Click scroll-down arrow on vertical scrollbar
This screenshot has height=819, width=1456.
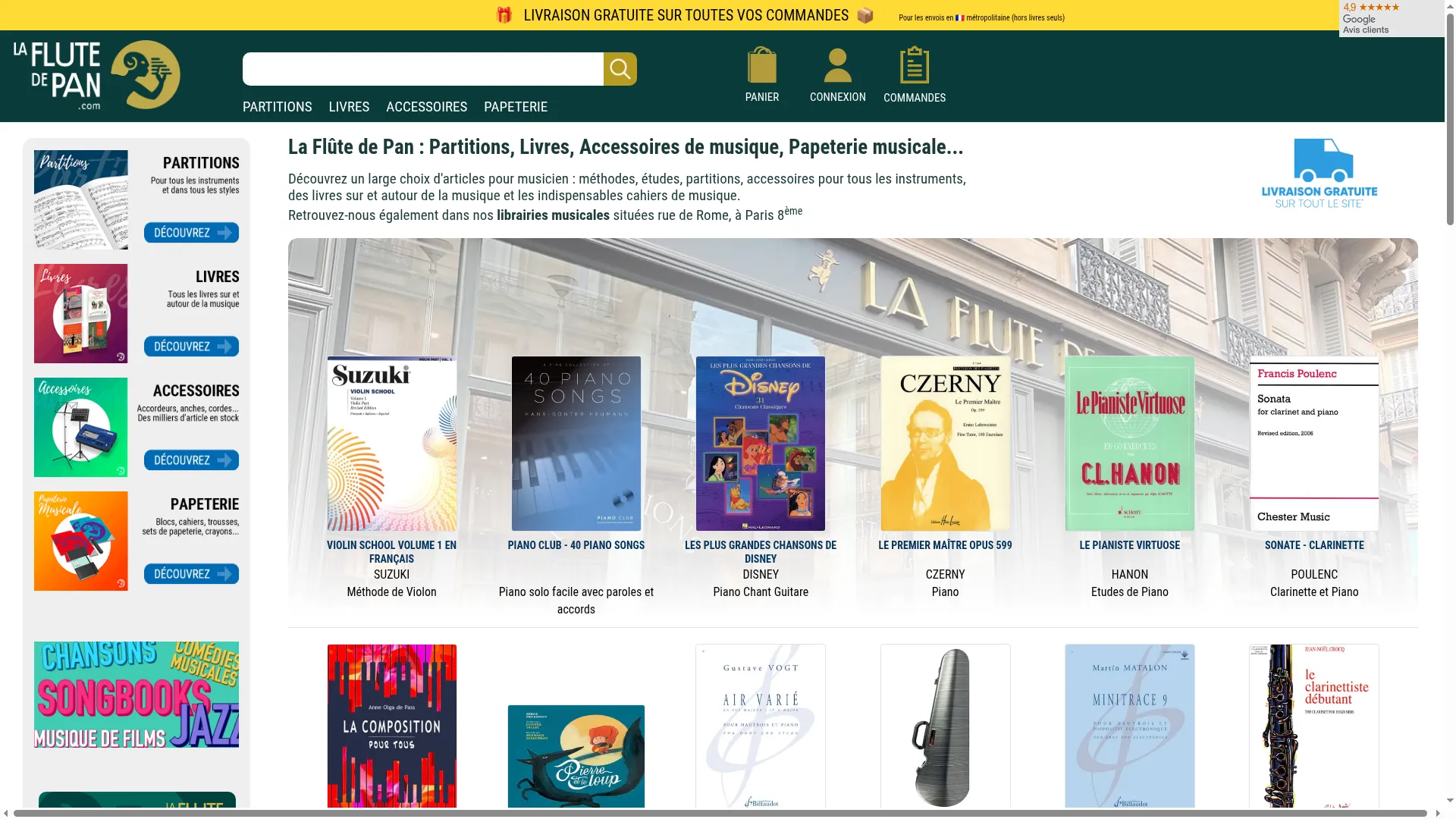pyautogui.click(x=1450, y=800)
